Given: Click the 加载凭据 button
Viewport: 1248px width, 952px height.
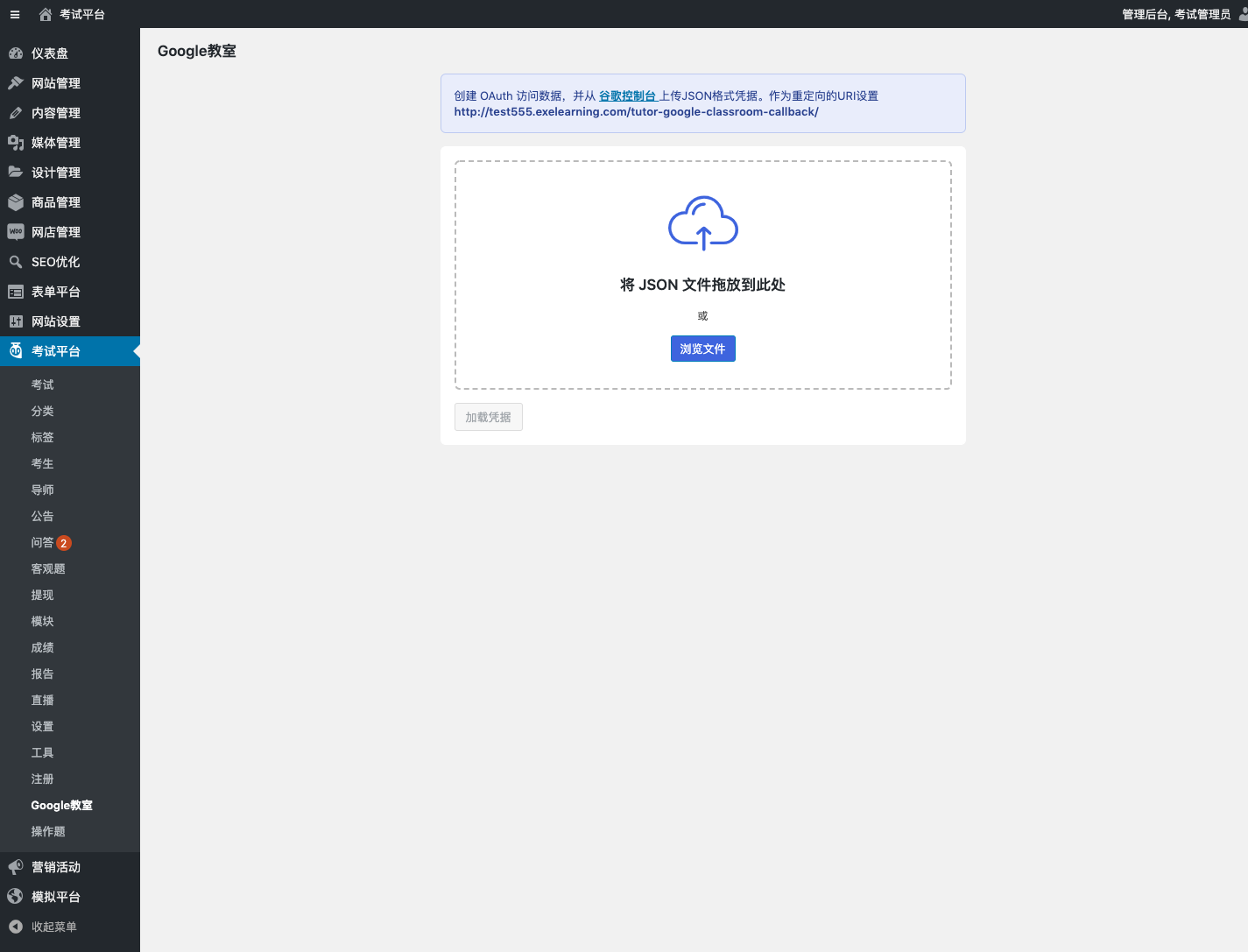Looking at the screenshot, I should coord(489,417).
